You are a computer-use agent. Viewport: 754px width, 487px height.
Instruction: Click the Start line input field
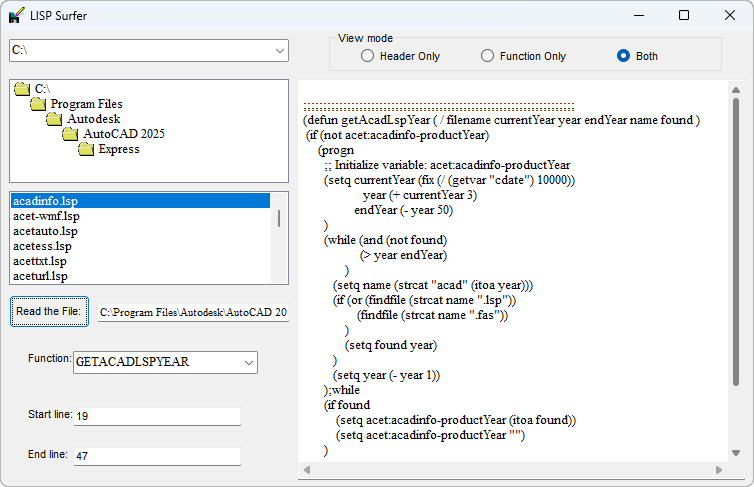click(x=157, y=416)
